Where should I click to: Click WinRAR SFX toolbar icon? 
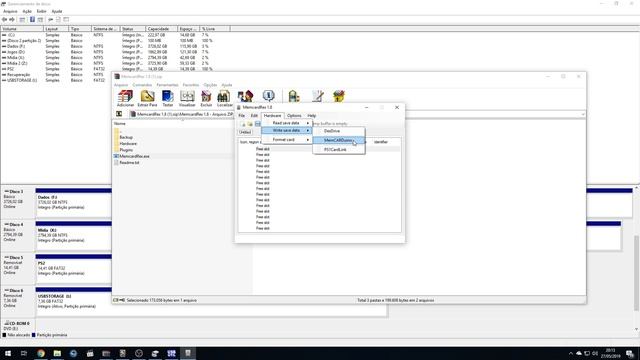pos(339,96)
